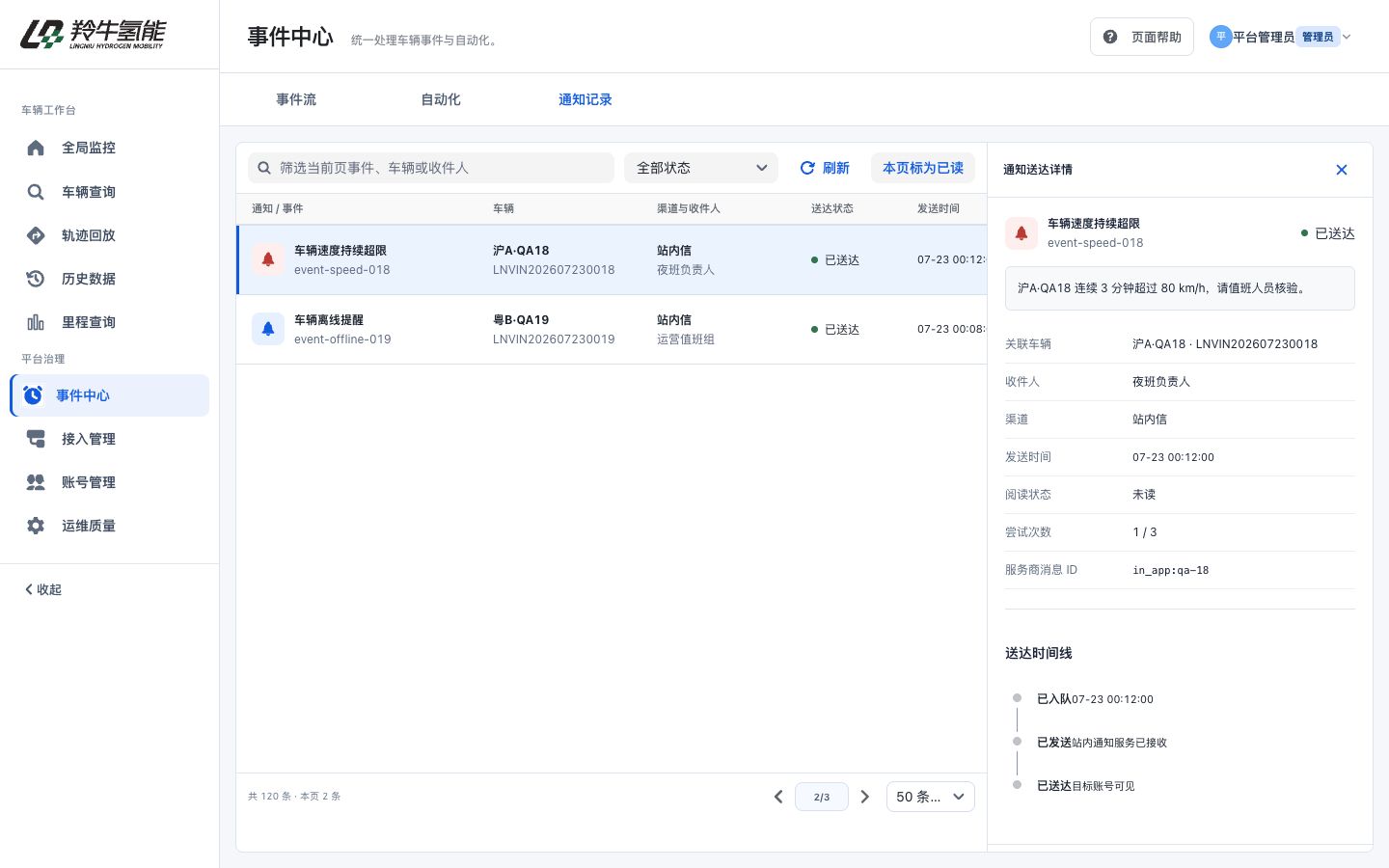
Task: Click VIN LNVIN202607230019 in the table
Action: 554,339
